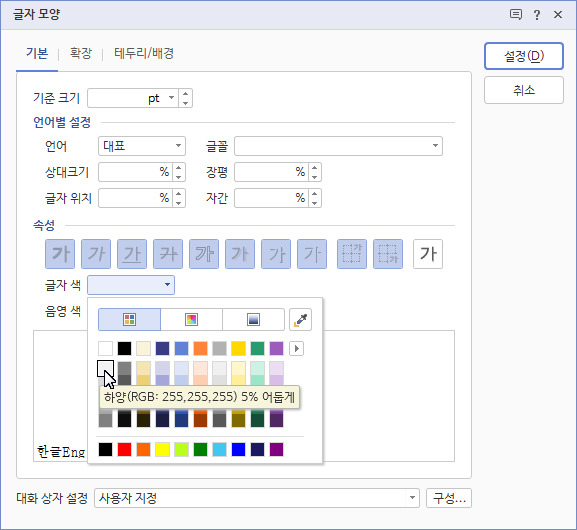This screenshot has width=577, height=530.
Task: Show more theme colors with the arrow button
Action: click(297, 349)
